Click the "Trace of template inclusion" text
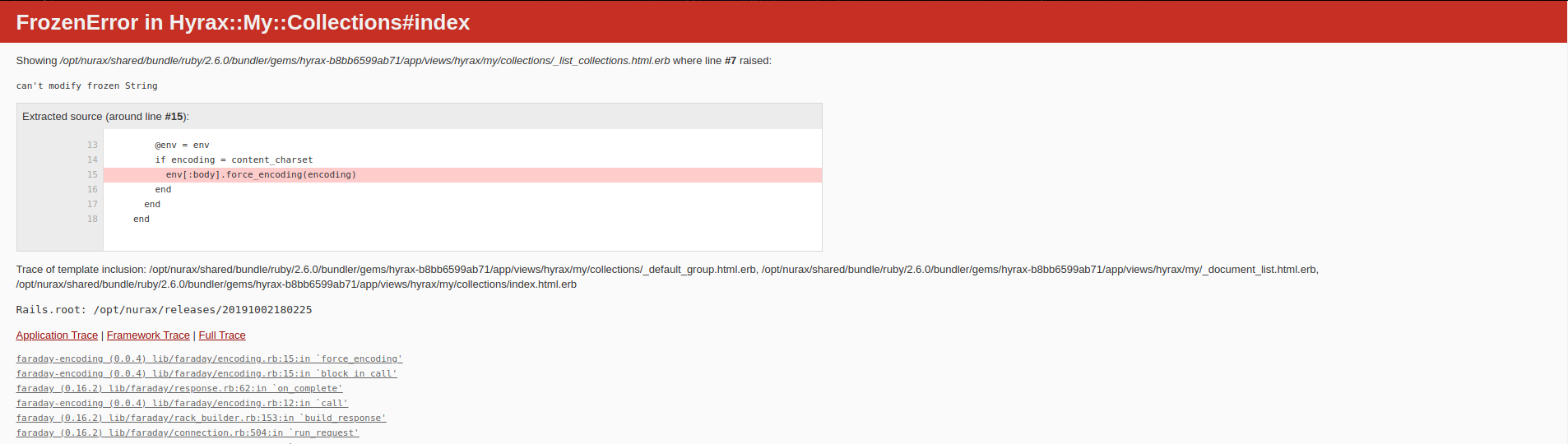Viewport: 1568px width, 444px height. click(81, 270)
